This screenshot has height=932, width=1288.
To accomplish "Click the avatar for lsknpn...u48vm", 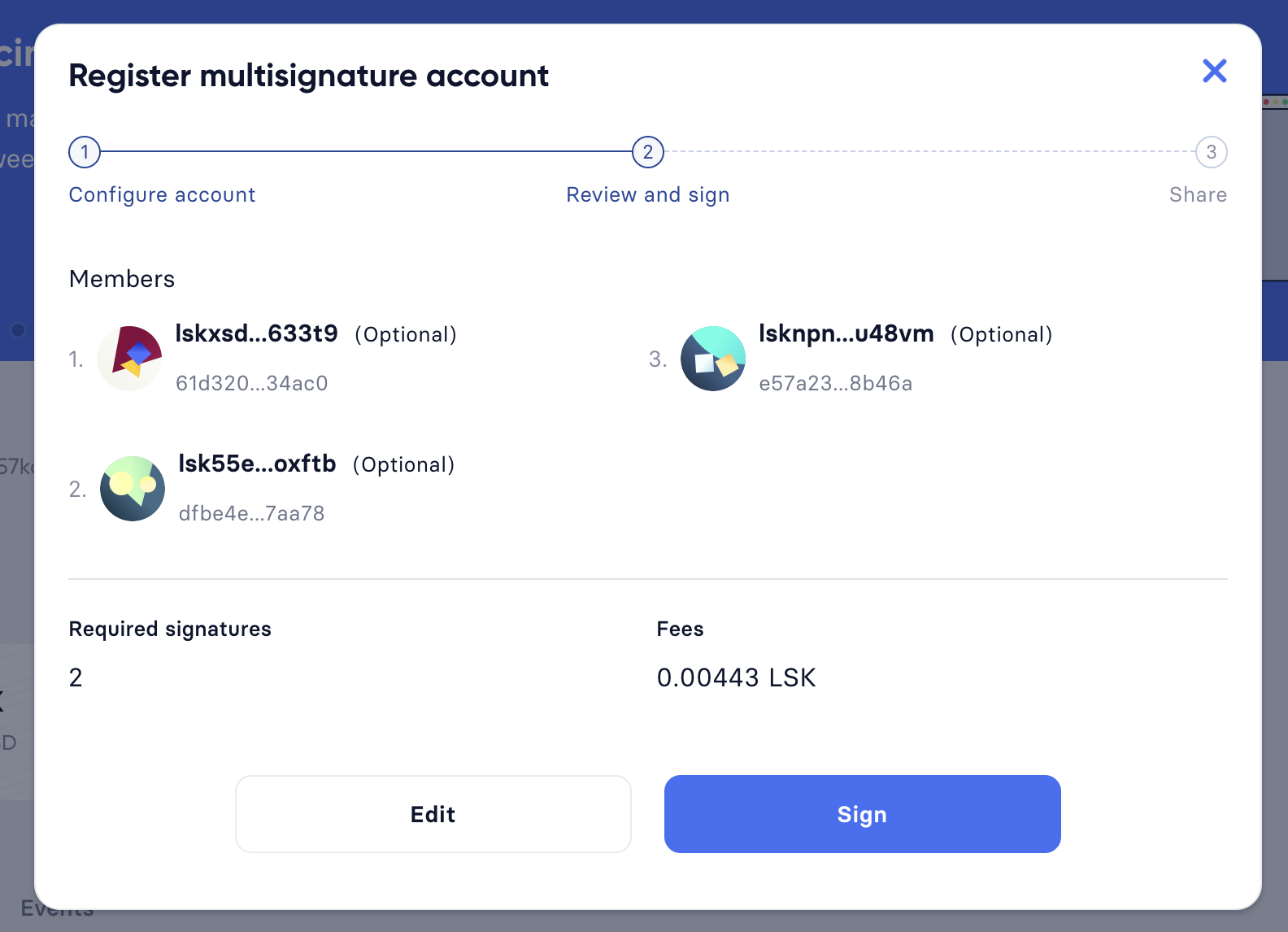I will [x=713, y=359].
